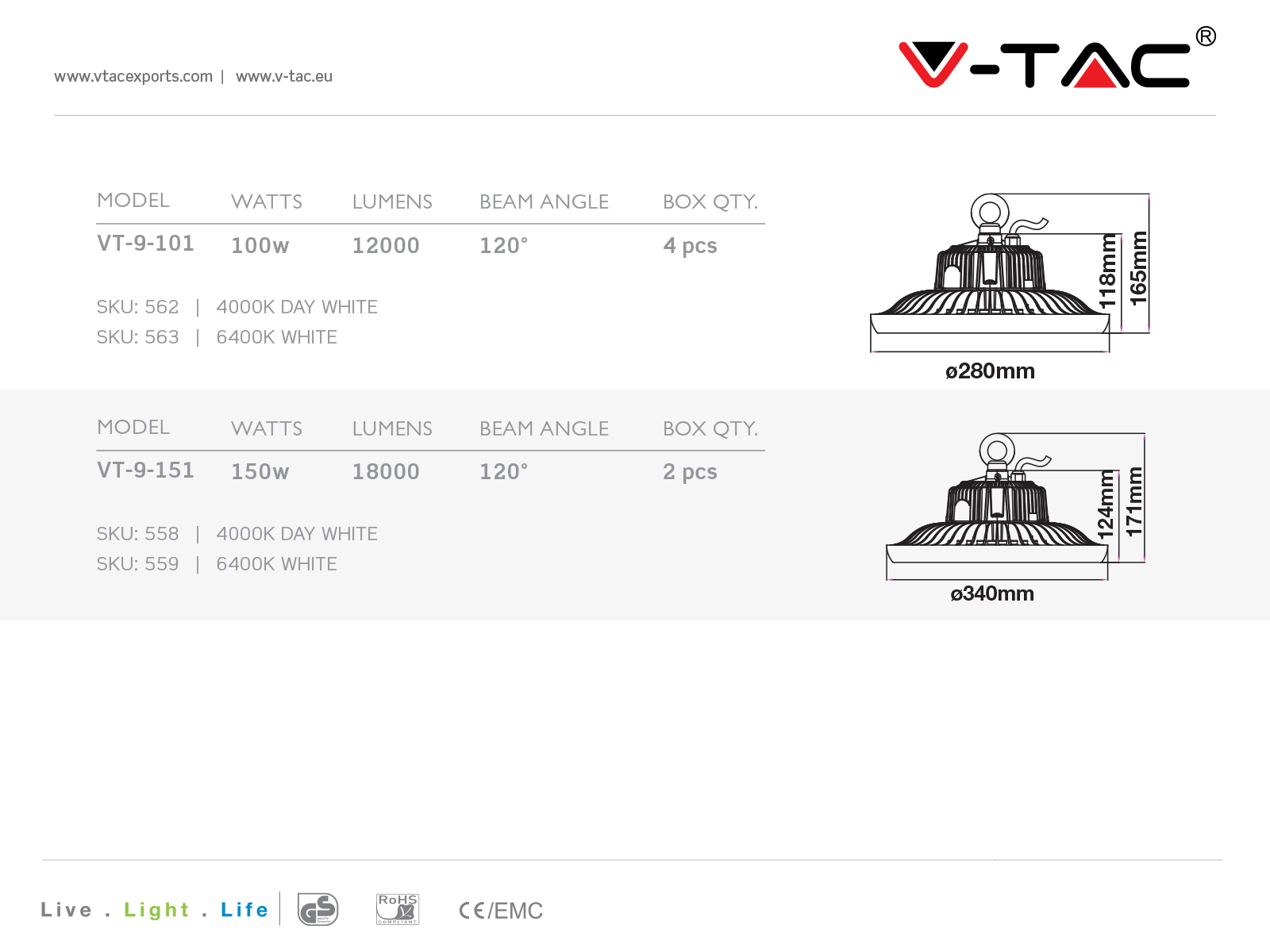Click the BOX QTY. header in first table

(x=710, y=202)
